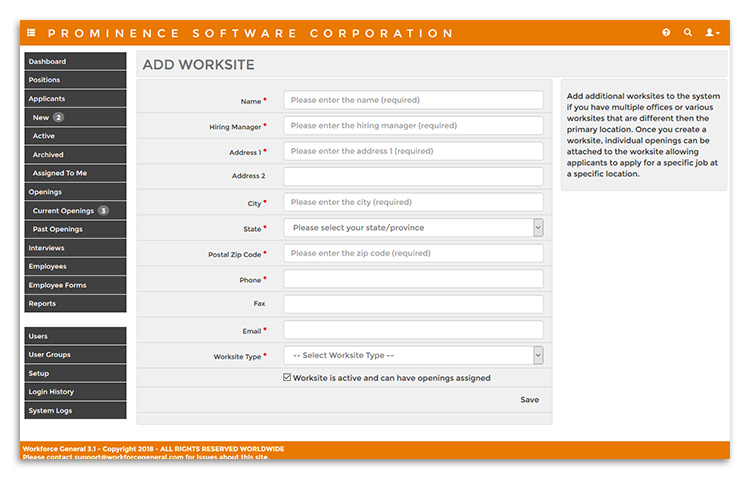Image resolution: width=750 pixels, height=479 pixels.
Task: Toggle the worksite is active checkbox
Action: (287, 377)
